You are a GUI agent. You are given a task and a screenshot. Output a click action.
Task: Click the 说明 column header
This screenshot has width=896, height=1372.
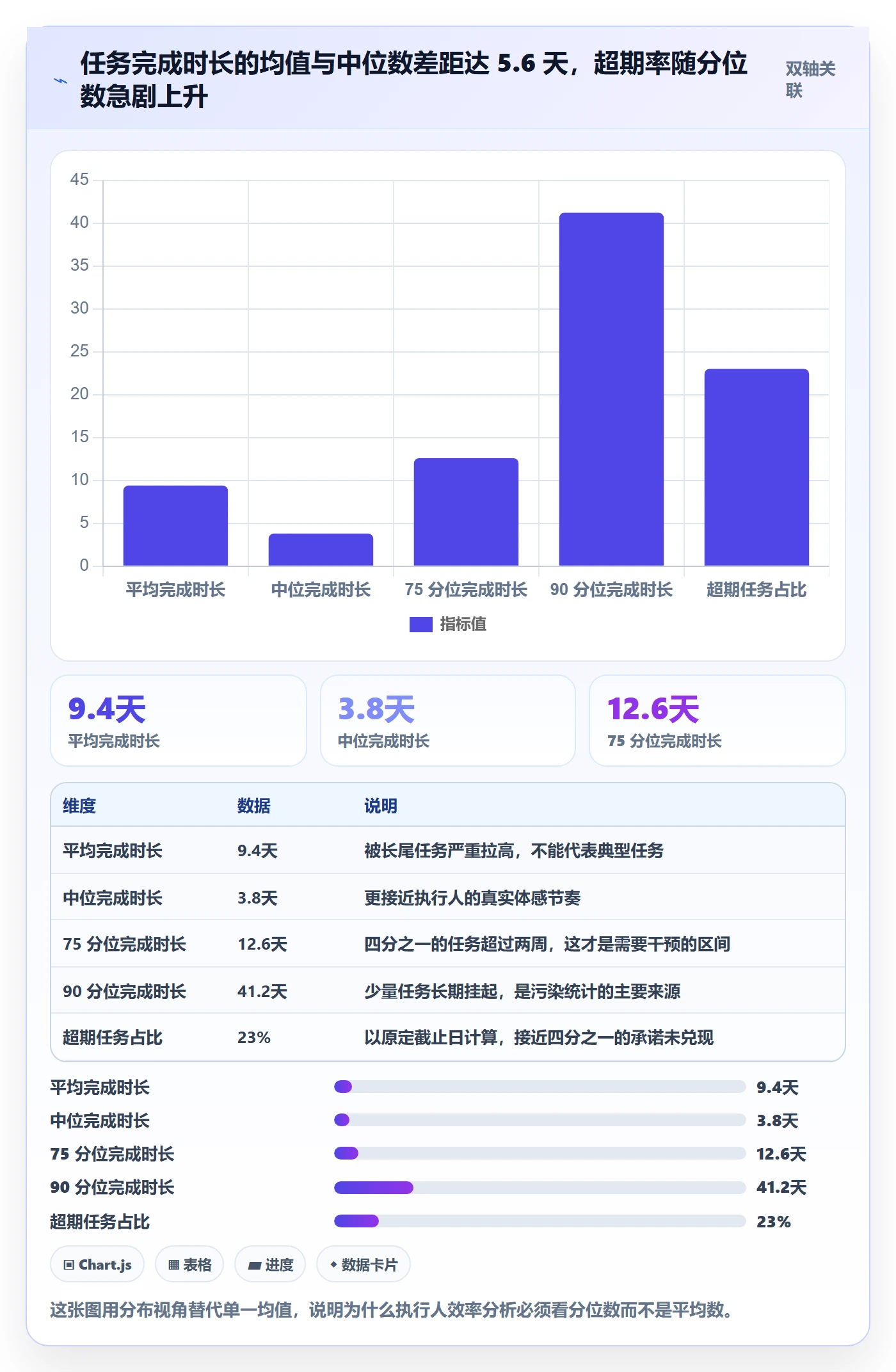point(381,806)
